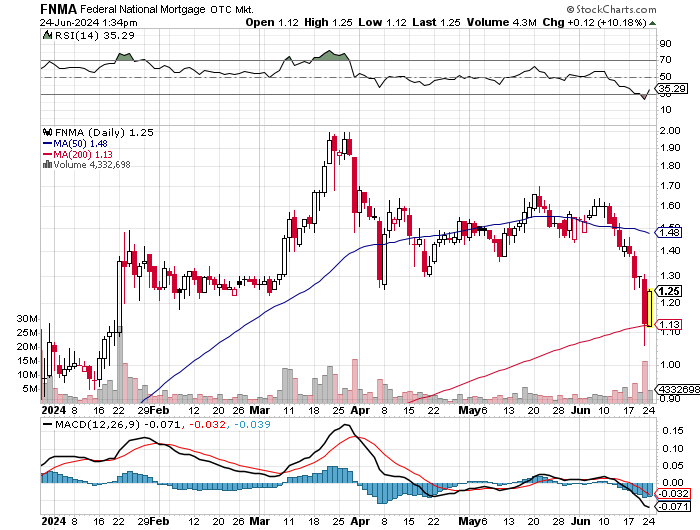Click the 1.25 last price tag
Screen dimensions: 700x530
click(668, 291)
